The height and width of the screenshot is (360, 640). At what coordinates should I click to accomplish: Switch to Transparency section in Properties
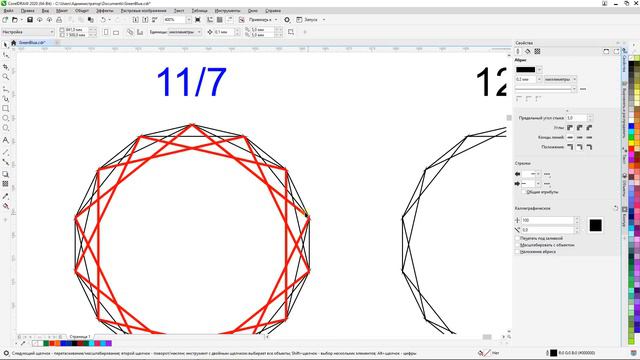538,51
